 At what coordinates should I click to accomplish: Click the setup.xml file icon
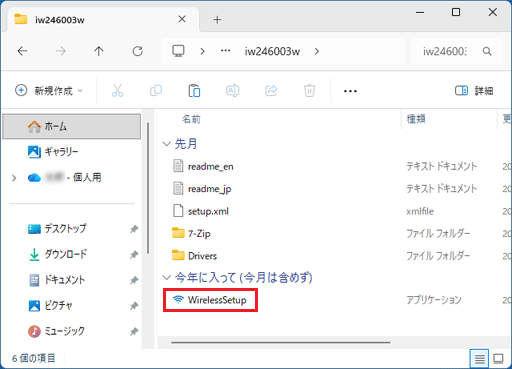[178, 211]
